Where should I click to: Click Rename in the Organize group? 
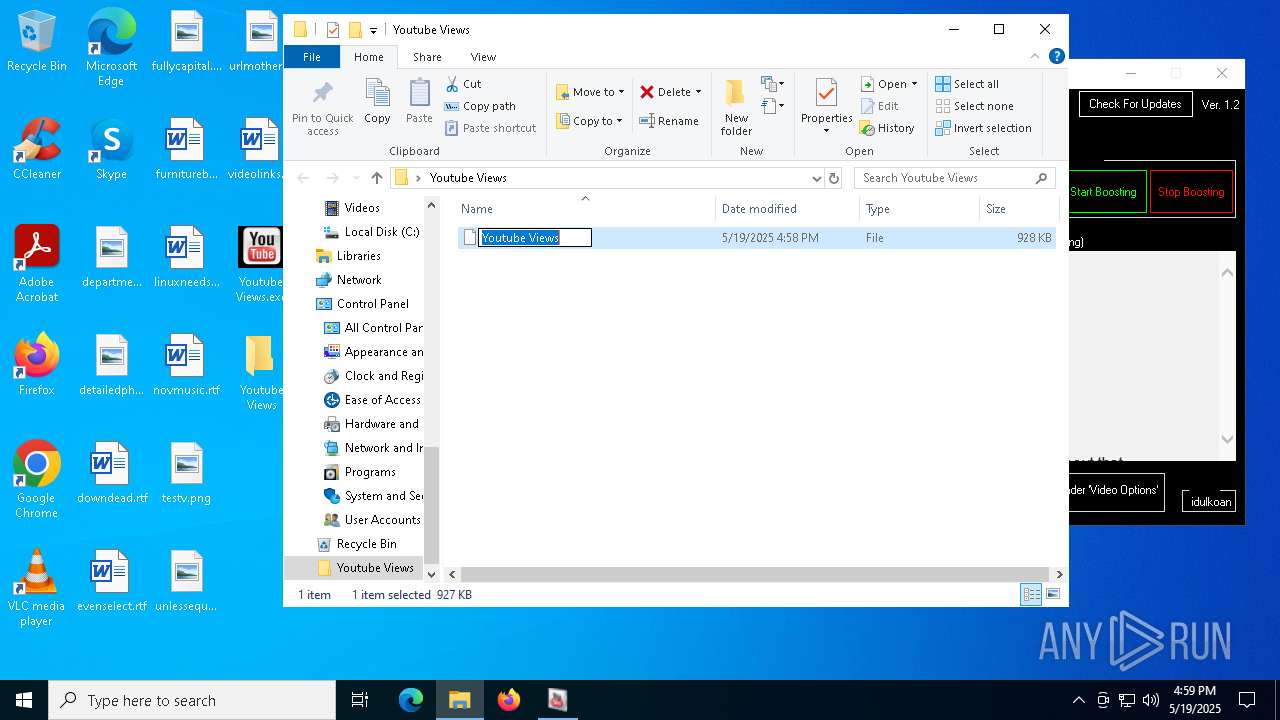pyautogui.click(x=669, y=121)
